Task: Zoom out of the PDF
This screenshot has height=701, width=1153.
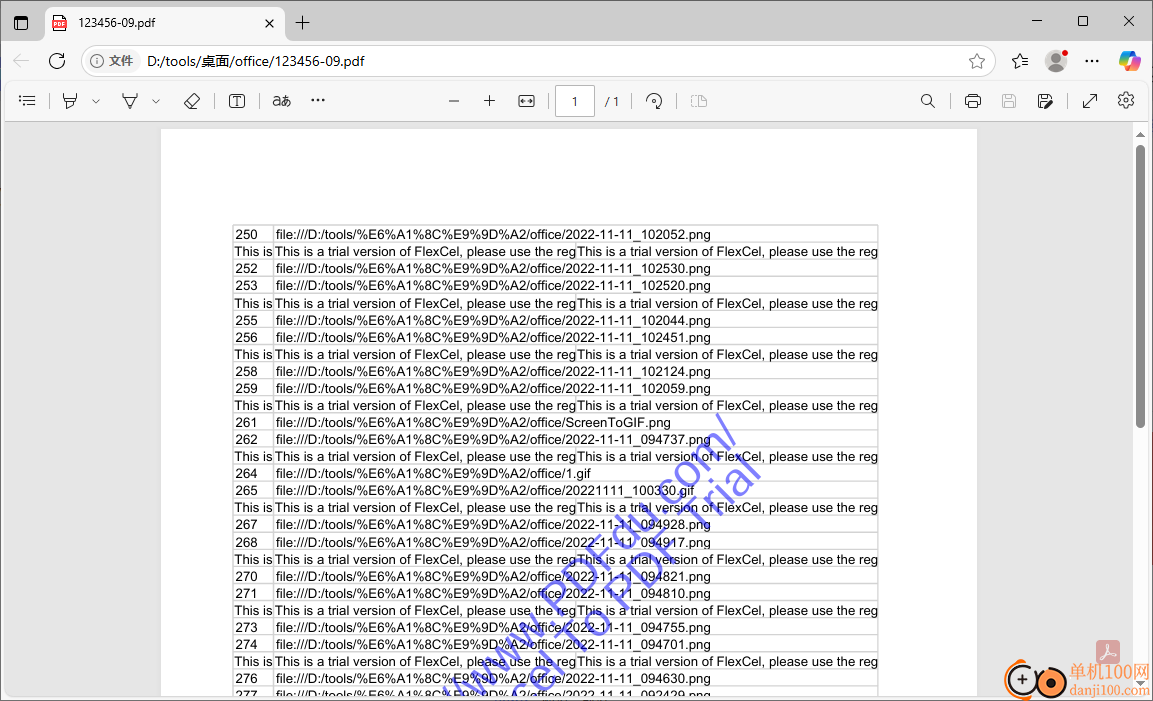Action: pos(454,102)
